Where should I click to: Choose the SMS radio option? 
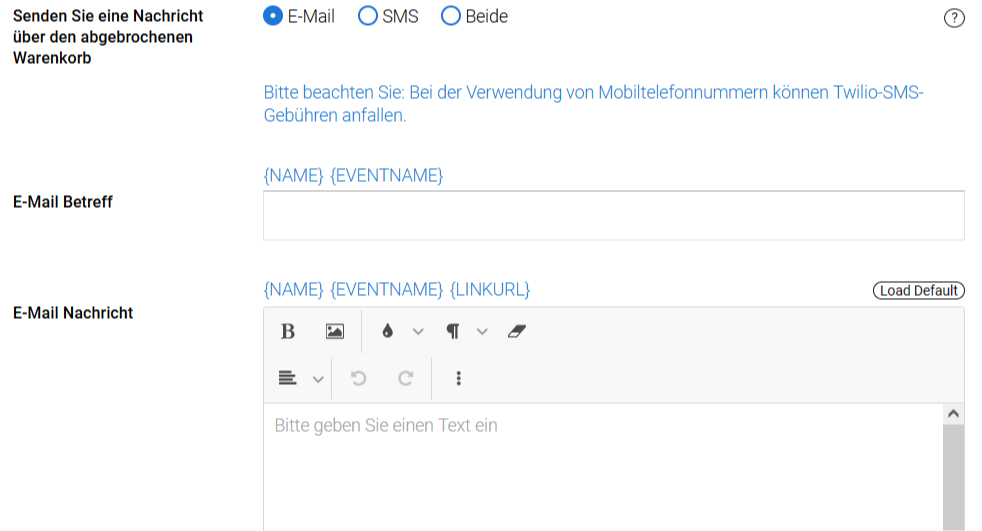pyautogui.click(x=368, y=16)
